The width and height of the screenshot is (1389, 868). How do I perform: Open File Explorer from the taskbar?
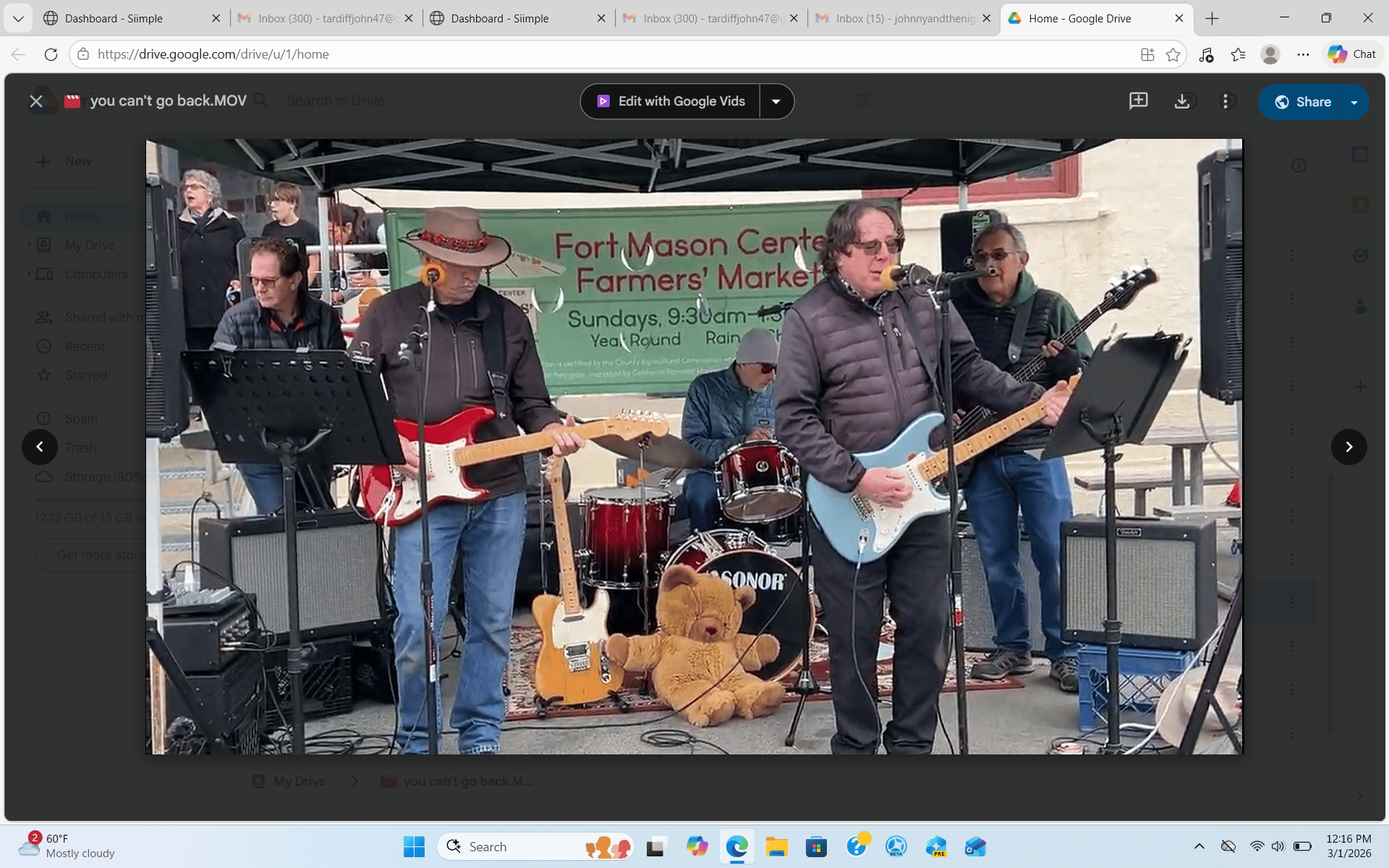(x=776, y=846)
